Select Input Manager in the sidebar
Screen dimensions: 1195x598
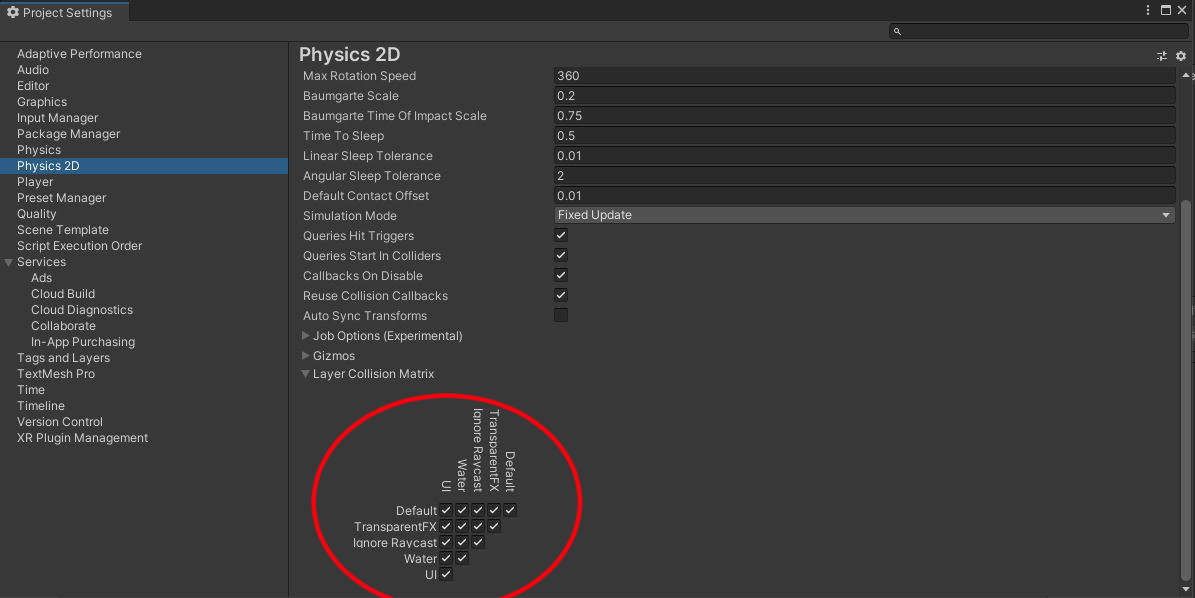point(59,117)
